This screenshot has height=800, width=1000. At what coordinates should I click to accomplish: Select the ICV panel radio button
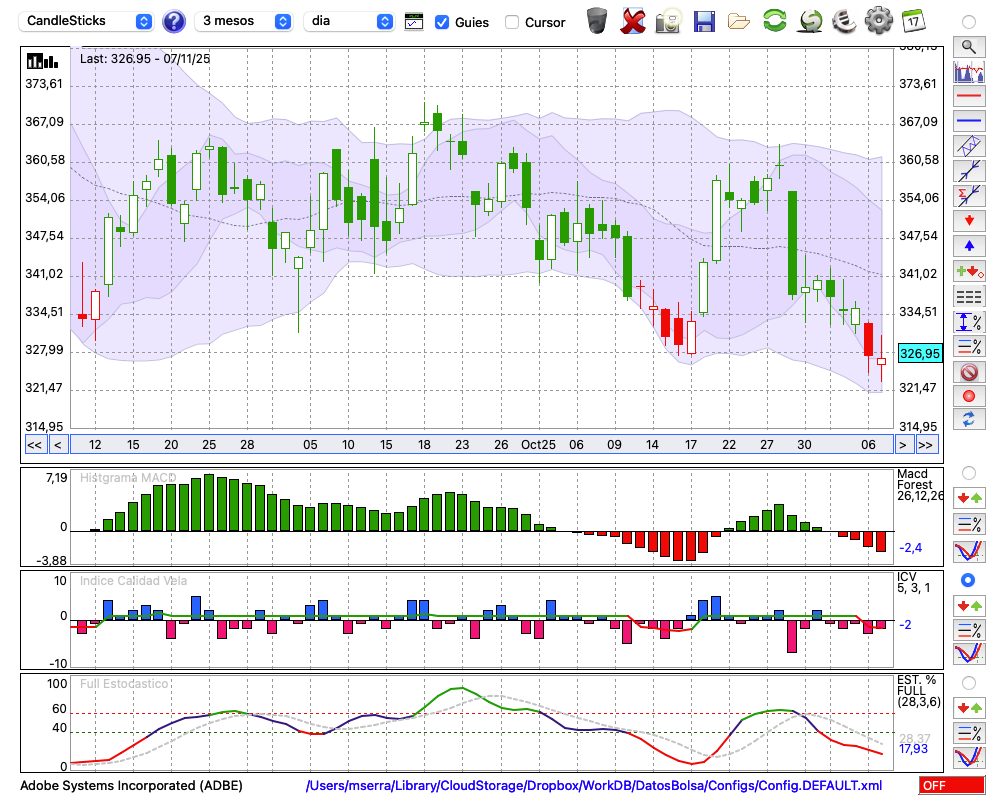[x=968, y=580]
